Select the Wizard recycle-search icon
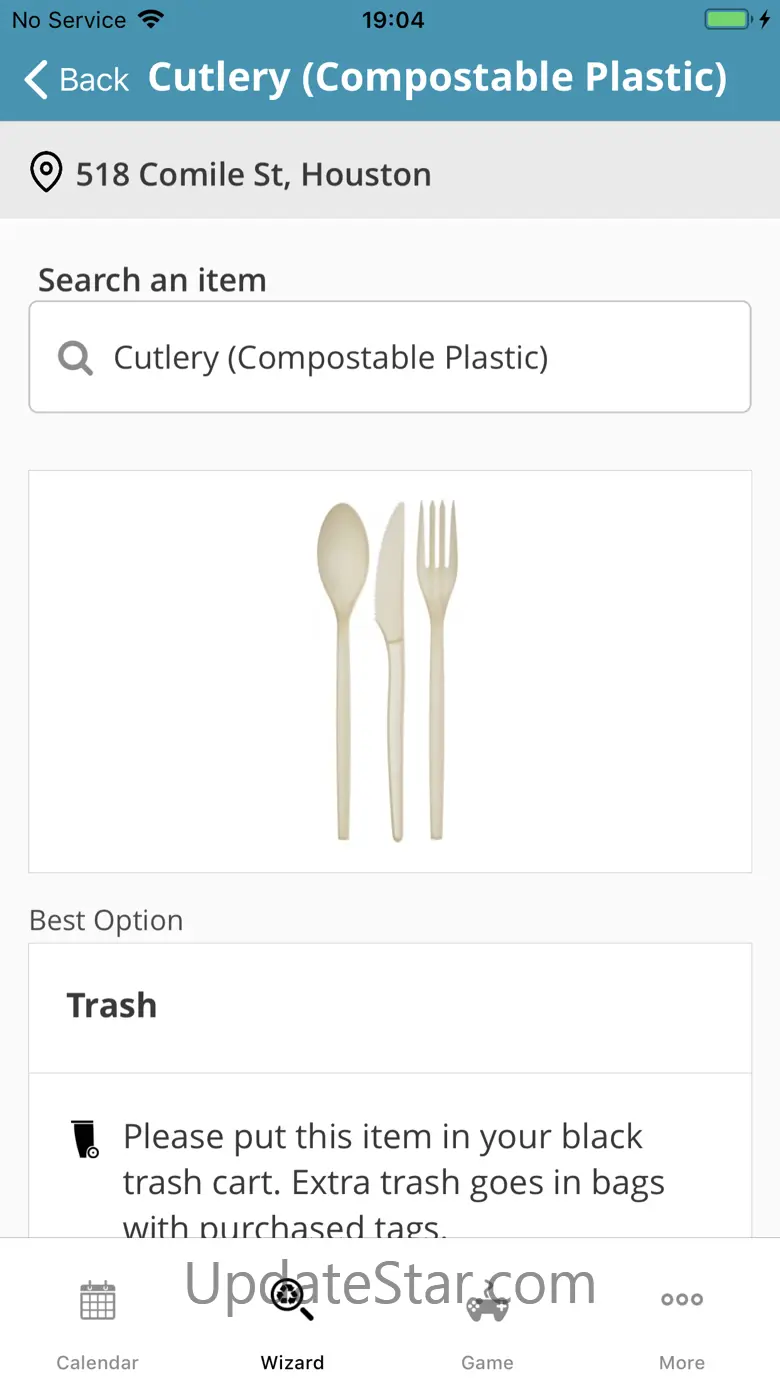This screenshot has width=780, height=1387. [292, 1300]
